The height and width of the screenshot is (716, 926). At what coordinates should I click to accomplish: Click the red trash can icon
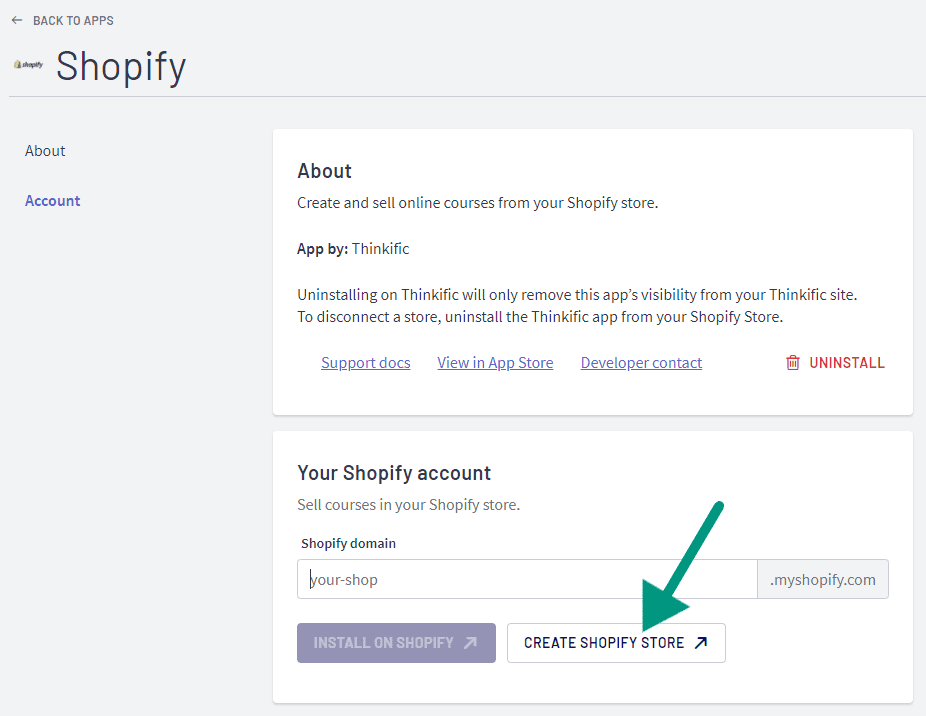(793, 363)
